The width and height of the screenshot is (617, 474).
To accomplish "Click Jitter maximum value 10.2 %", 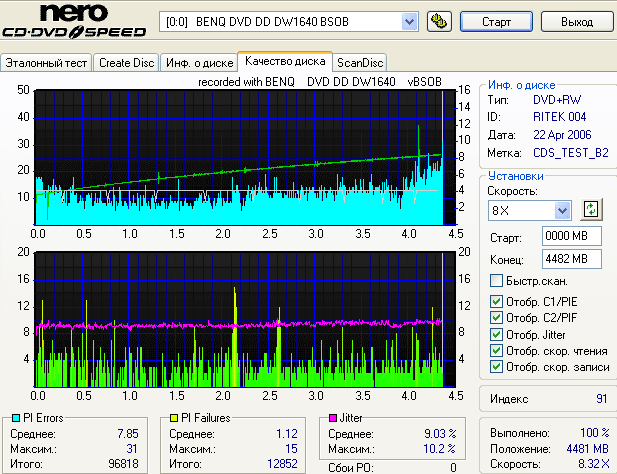I will click(x=440, y=448).
